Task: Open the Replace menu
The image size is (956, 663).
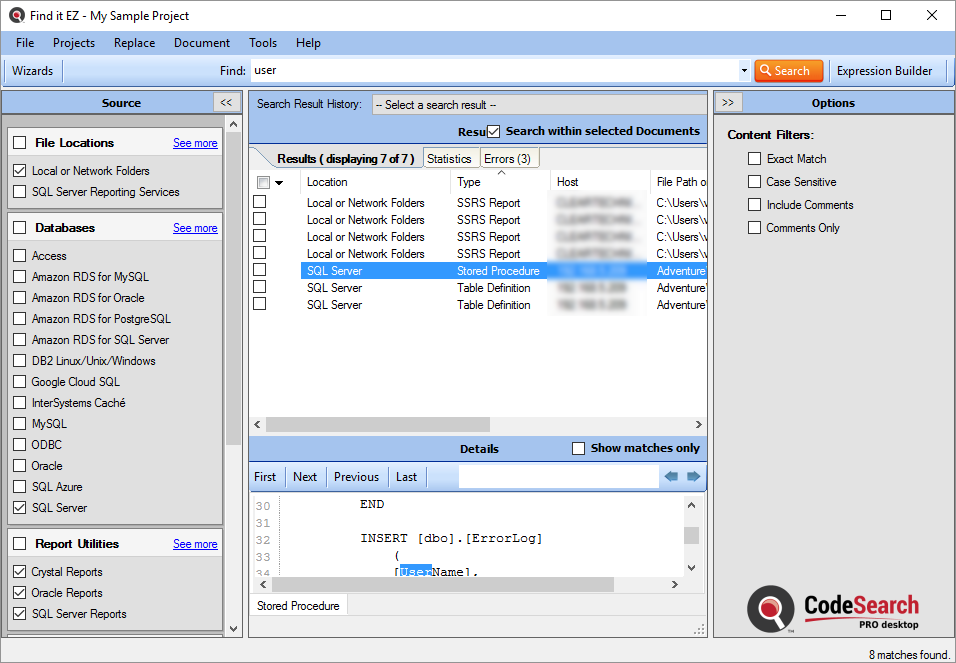Action: pyautogui.click(x=134, y=43)
